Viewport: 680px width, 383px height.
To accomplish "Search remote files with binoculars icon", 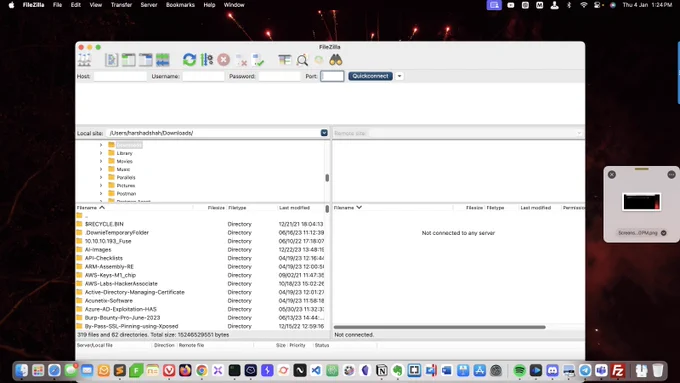I will point(336,60).
